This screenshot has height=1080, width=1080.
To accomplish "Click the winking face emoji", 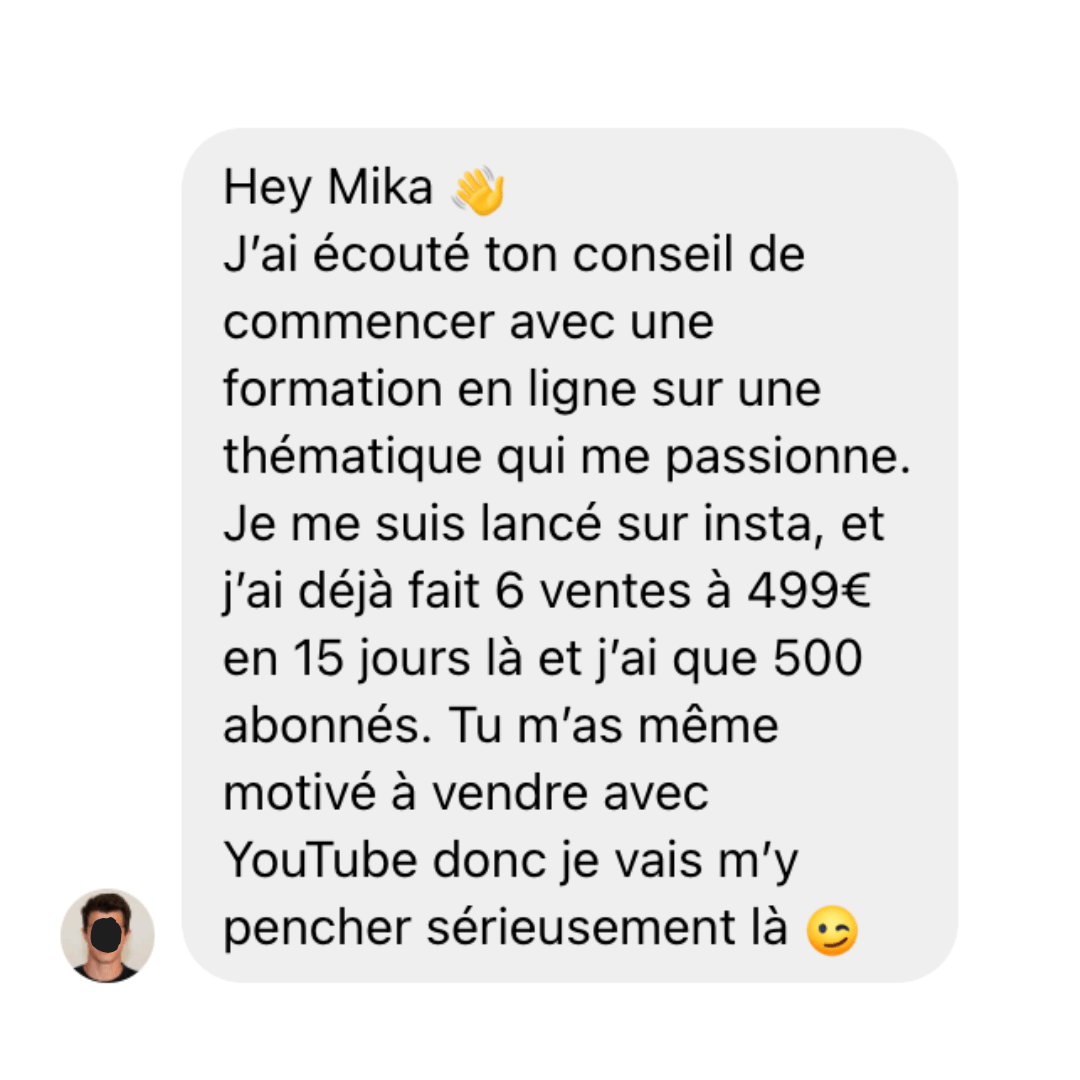I will tap(832, 931).
